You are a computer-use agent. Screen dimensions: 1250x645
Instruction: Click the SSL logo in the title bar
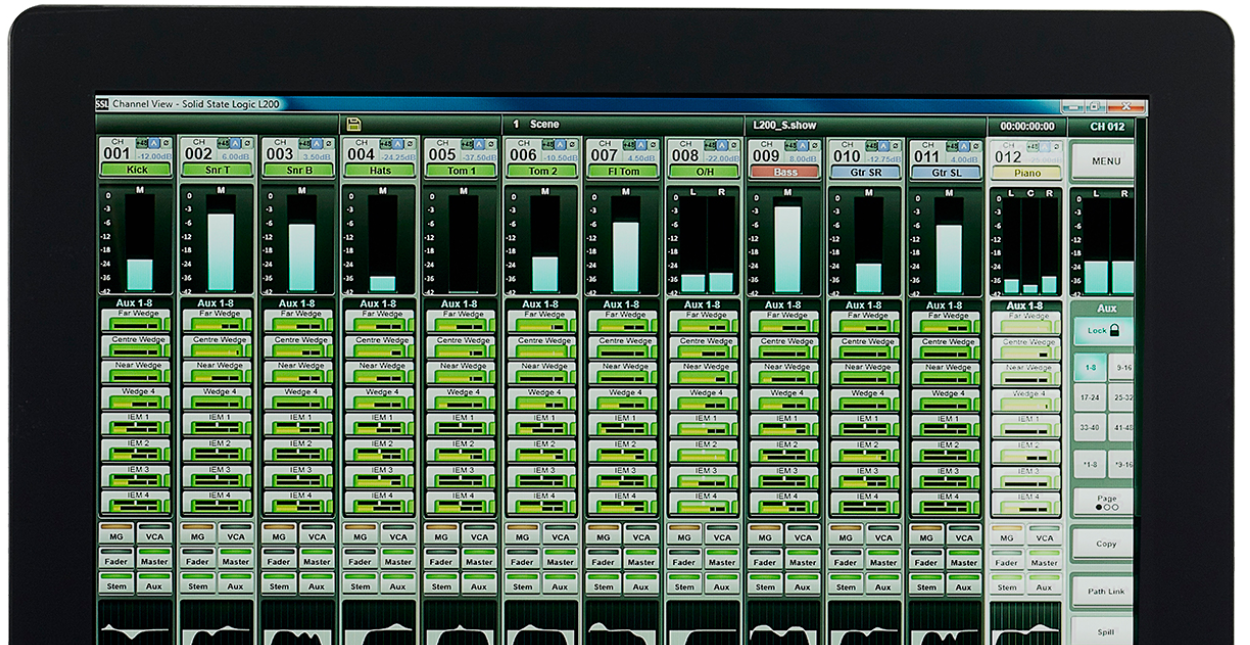[102, 103]
